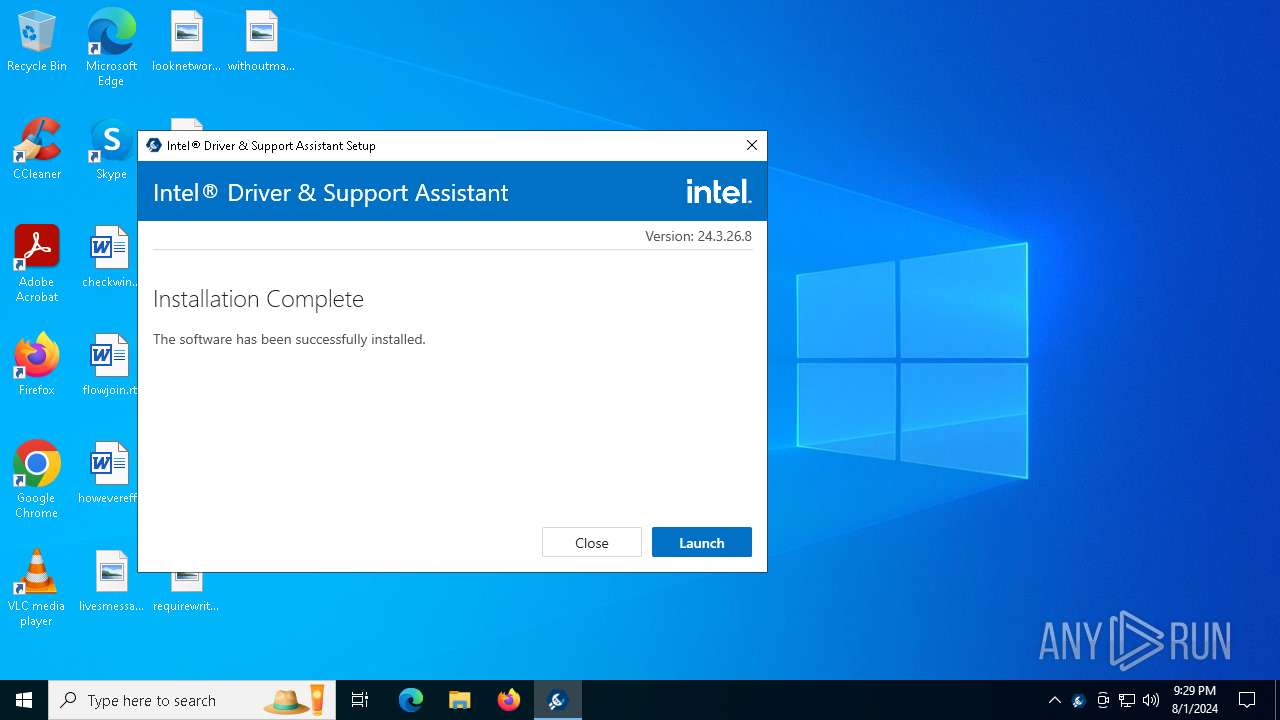Open Task View from the taskbar
Image resolution: width=1280 pixels, height=720 pixels.
coord(360,700)
